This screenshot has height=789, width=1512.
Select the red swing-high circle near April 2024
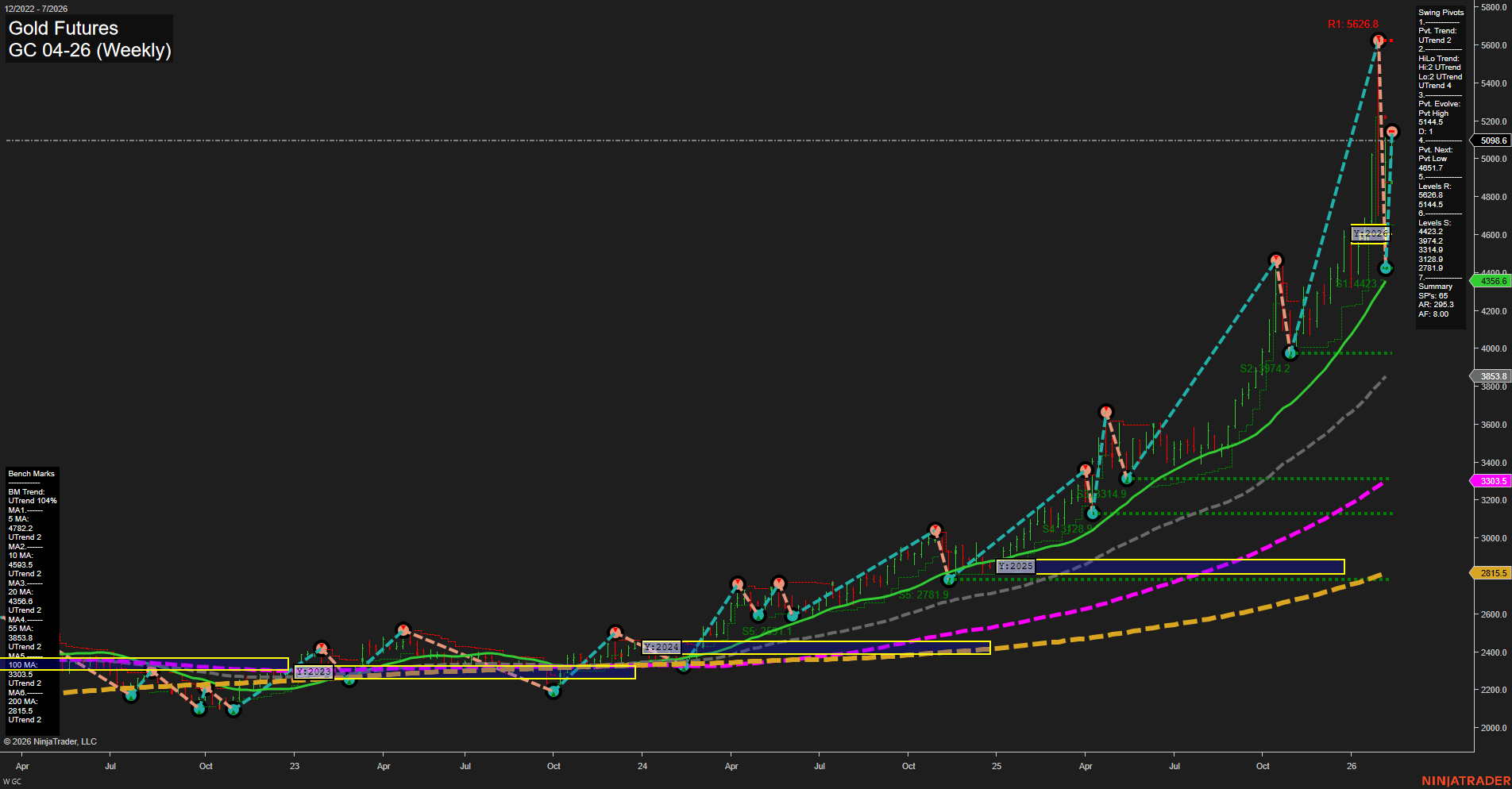coord(737,583)
